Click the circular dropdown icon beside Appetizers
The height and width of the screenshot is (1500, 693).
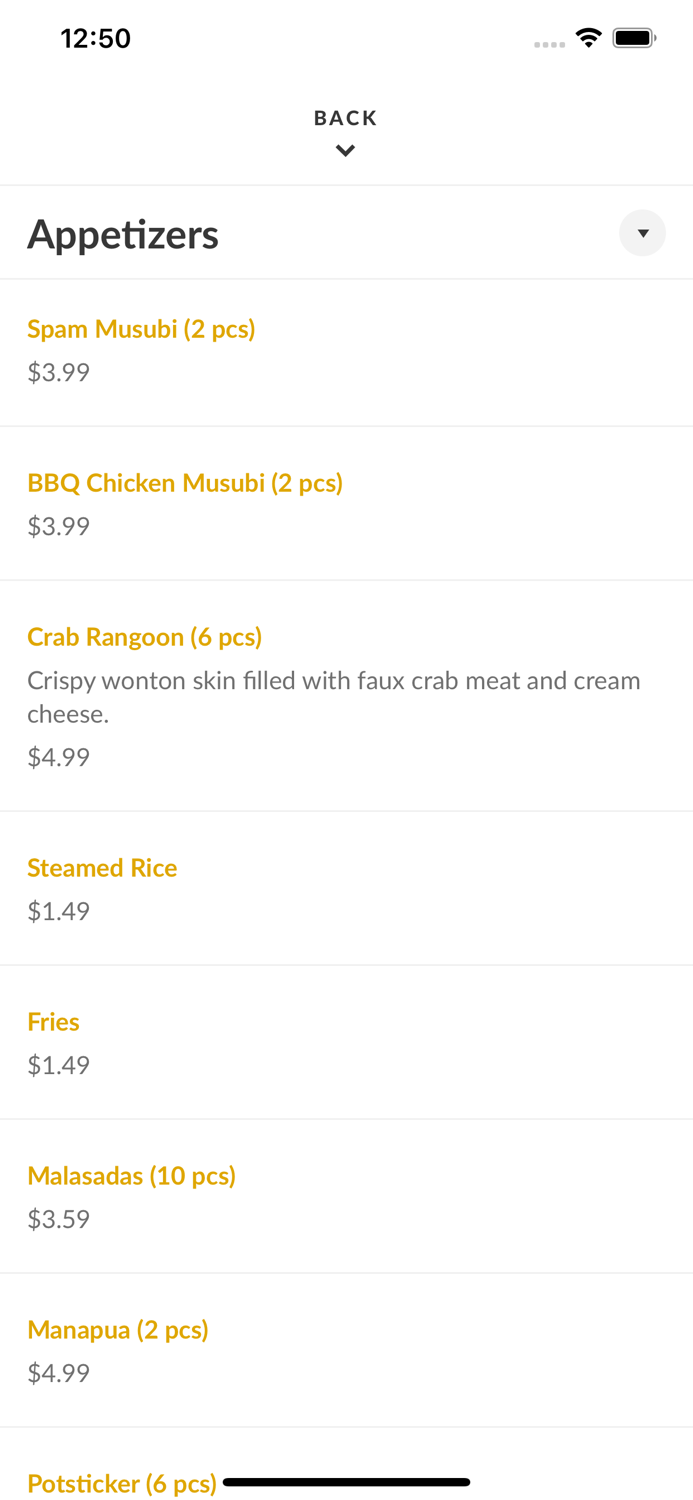coord(643,233)
